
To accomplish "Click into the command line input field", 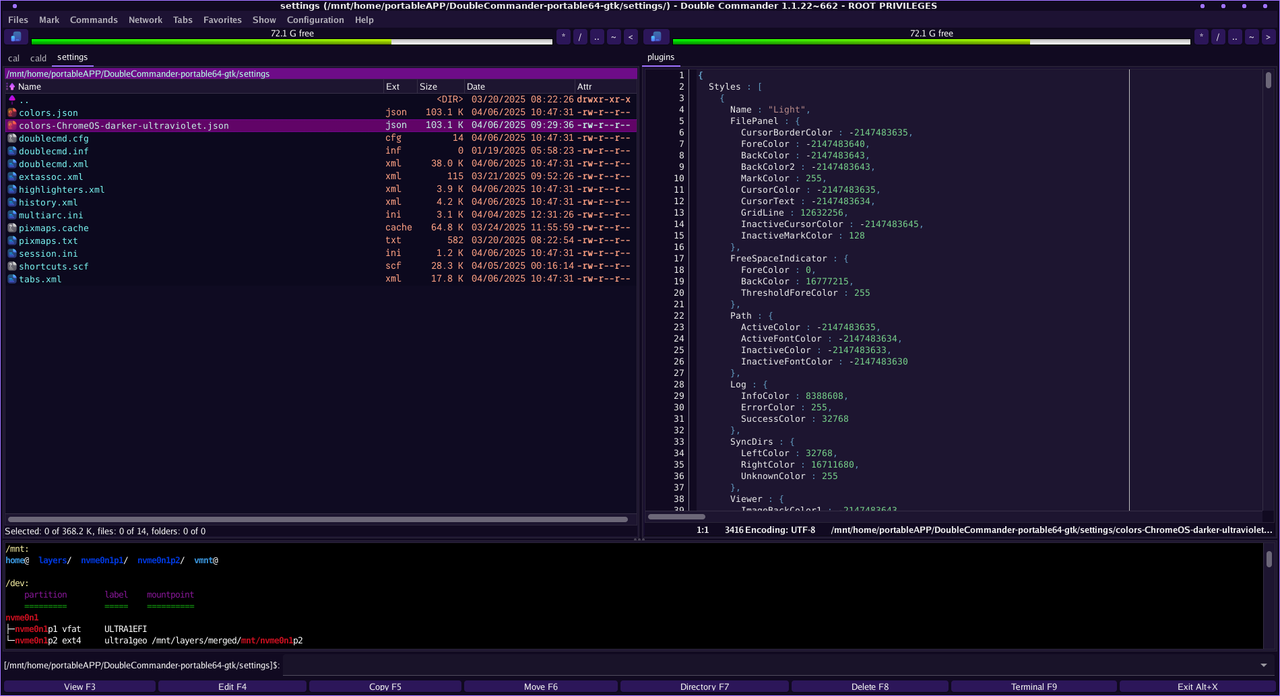I will pos(768,665).
